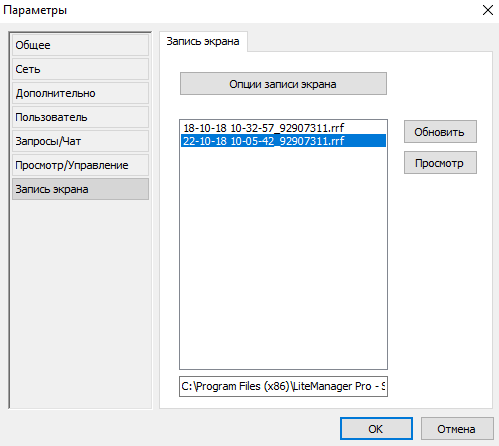This screenshot has height=446, width=499.
Task: Focus the C:\Program Files path field
Action: 283,386
